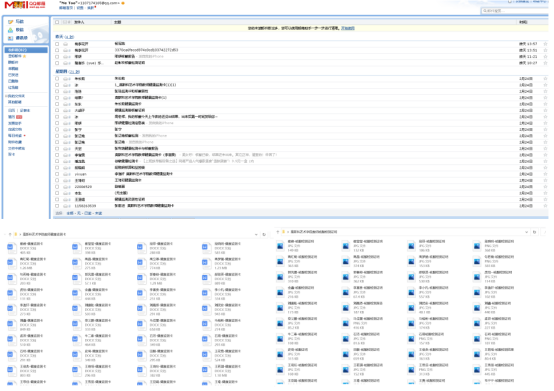Screen dimensions: 554x391
Task: Click folder icon in left explorer address bar
Action: [x=16, y=235]
